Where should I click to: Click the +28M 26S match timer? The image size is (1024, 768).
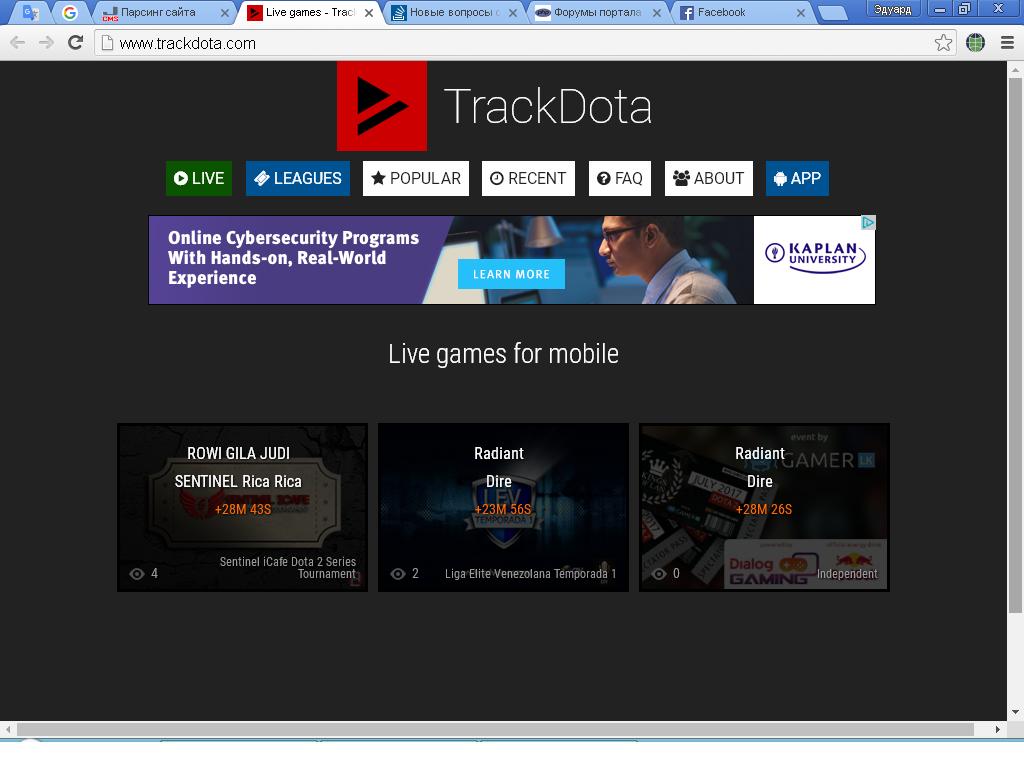tap(764, 509)
